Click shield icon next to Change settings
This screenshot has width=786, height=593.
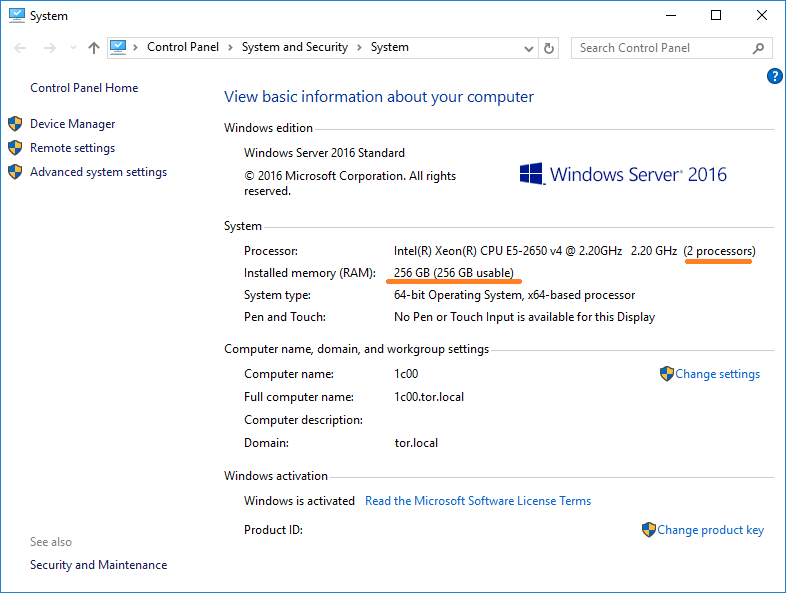pyautogui.click(x=667, y=373)
